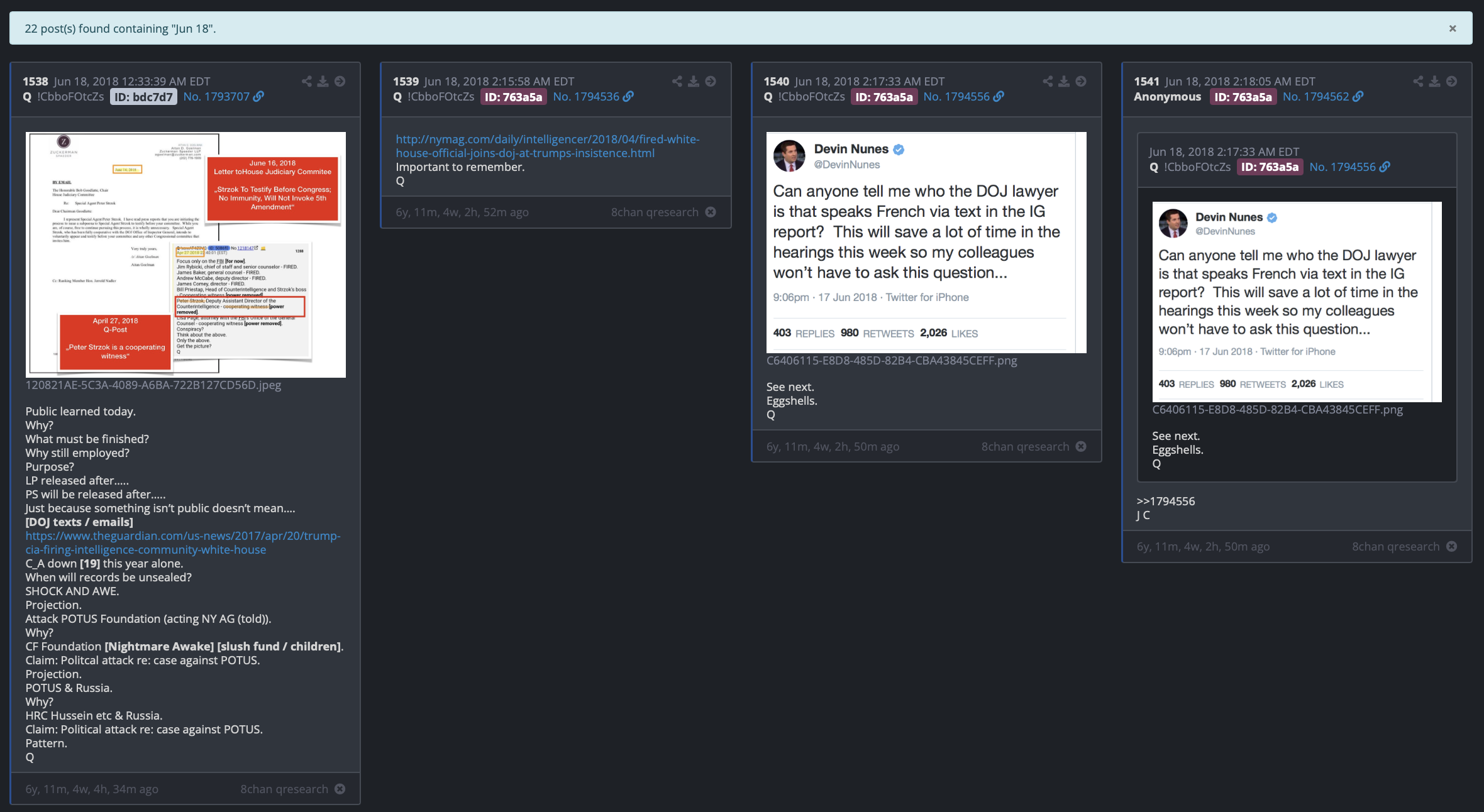1484x812 pixels.
Task: Click download icon on post 1538
Action: tap(323, 81)
